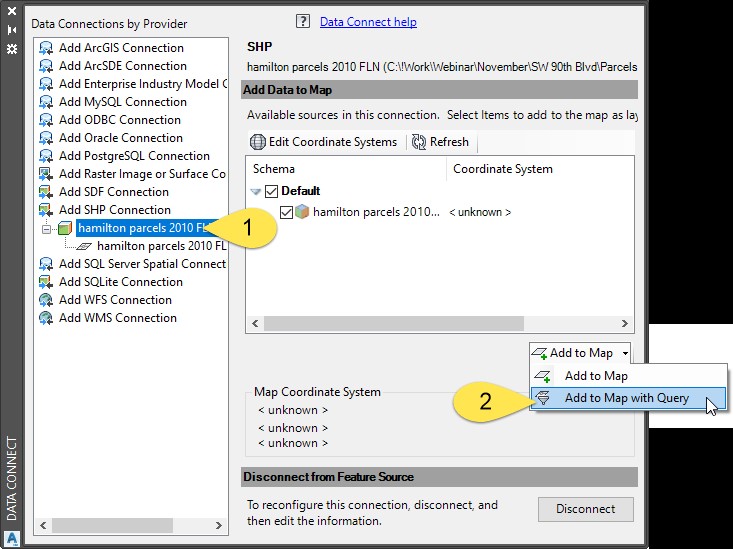This screenshot has width=733, height=549.
Task: Click the cube icon beside selected hamilton parcels connection
Action: pyautogui.click(x=65, y=228)
